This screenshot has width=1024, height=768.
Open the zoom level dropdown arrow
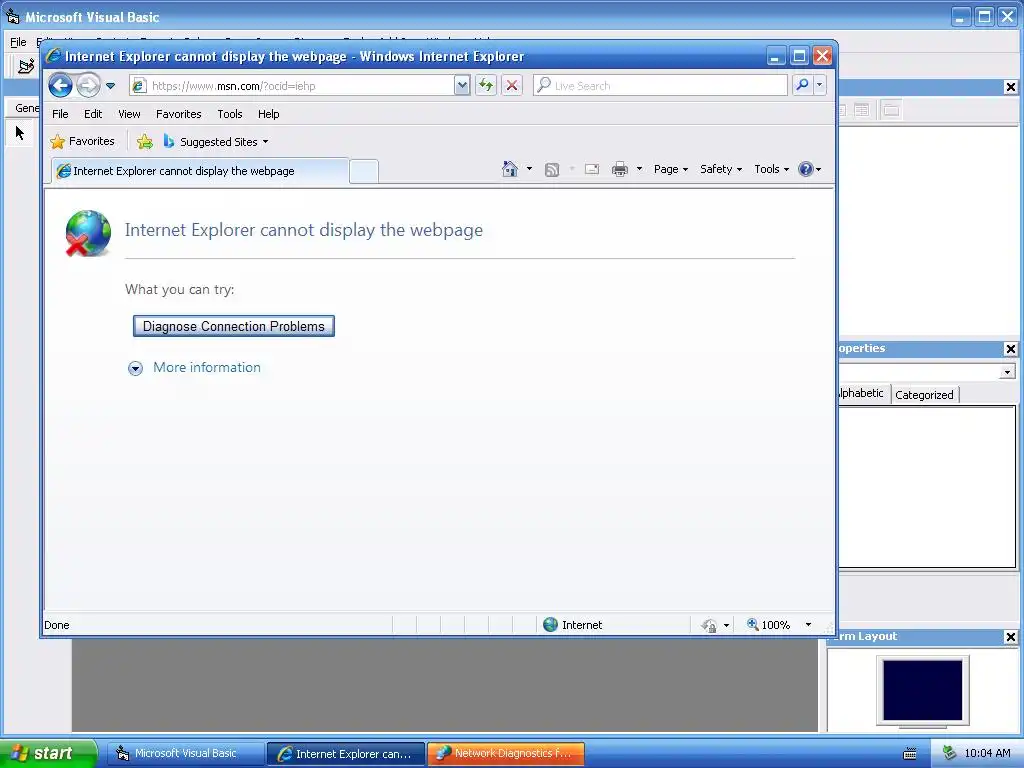coord(808,625)
